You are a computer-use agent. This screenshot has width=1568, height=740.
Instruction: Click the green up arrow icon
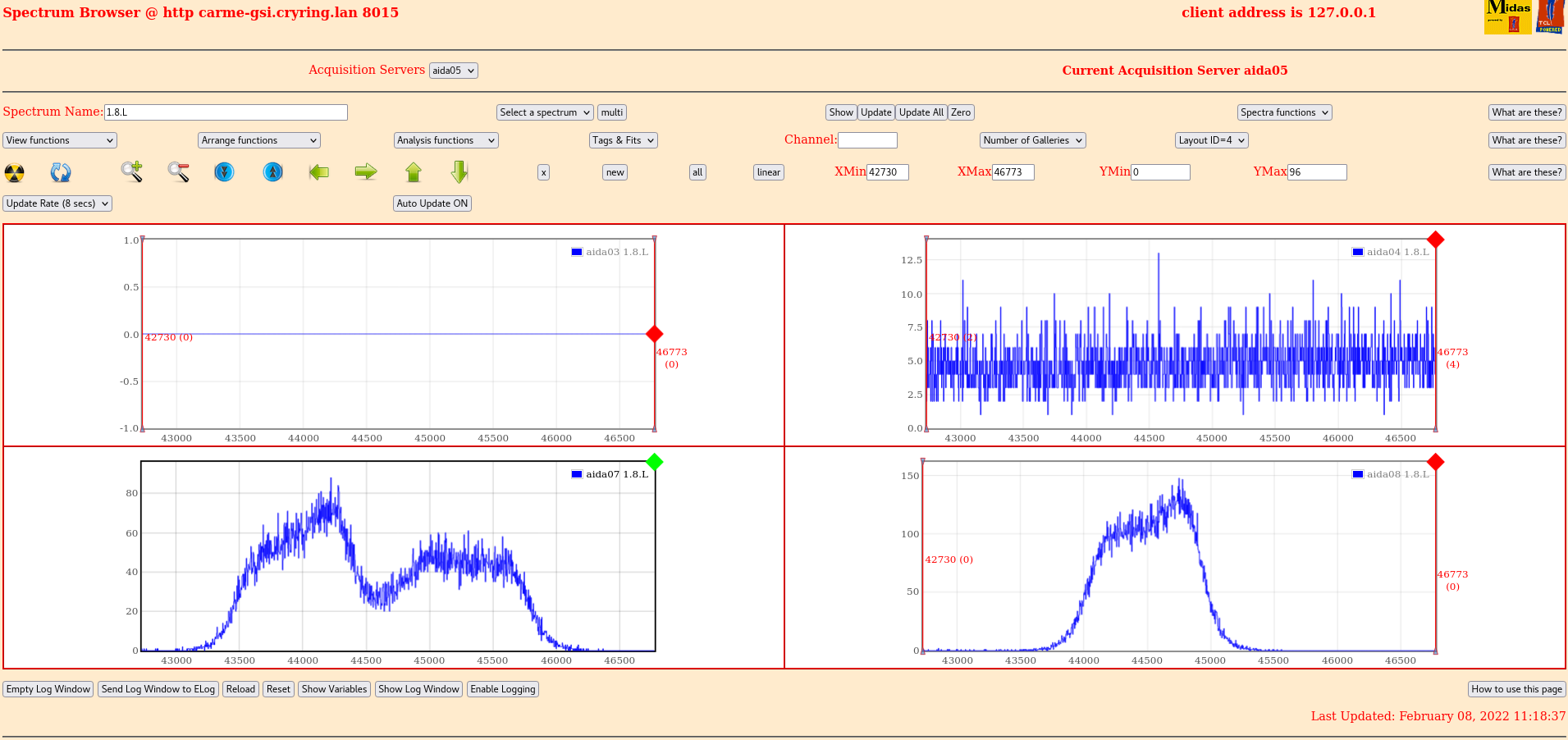click(414, 171)
